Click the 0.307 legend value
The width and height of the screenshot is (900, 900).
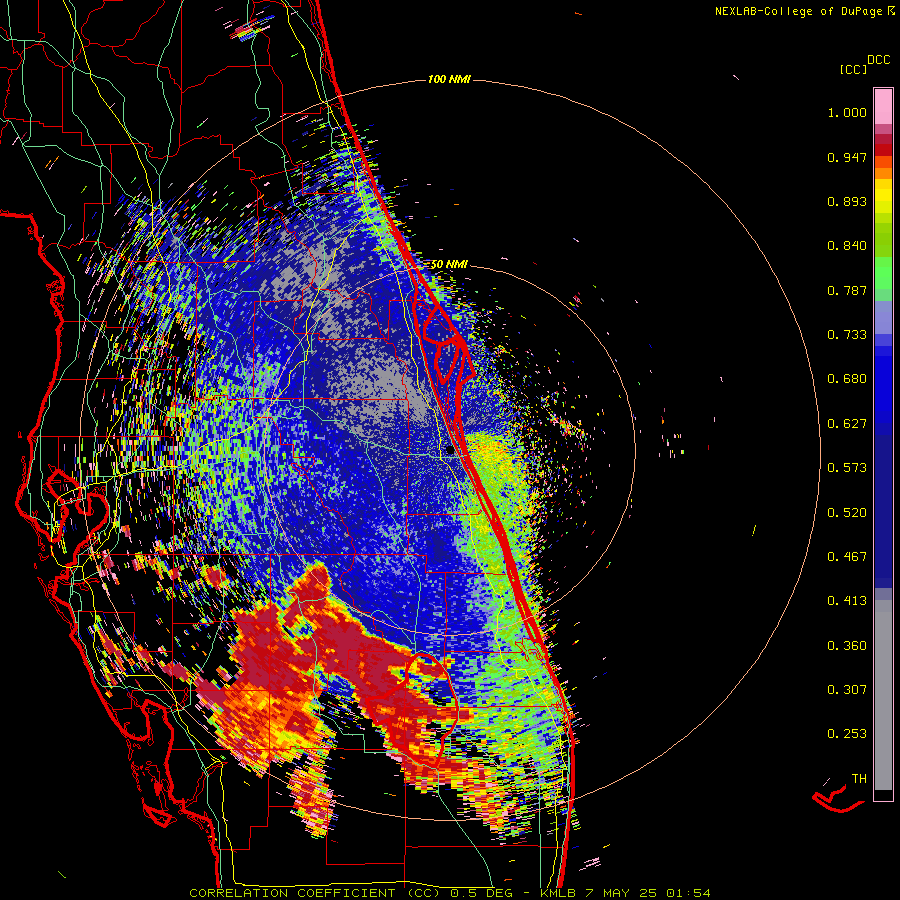tap(847, 690)
